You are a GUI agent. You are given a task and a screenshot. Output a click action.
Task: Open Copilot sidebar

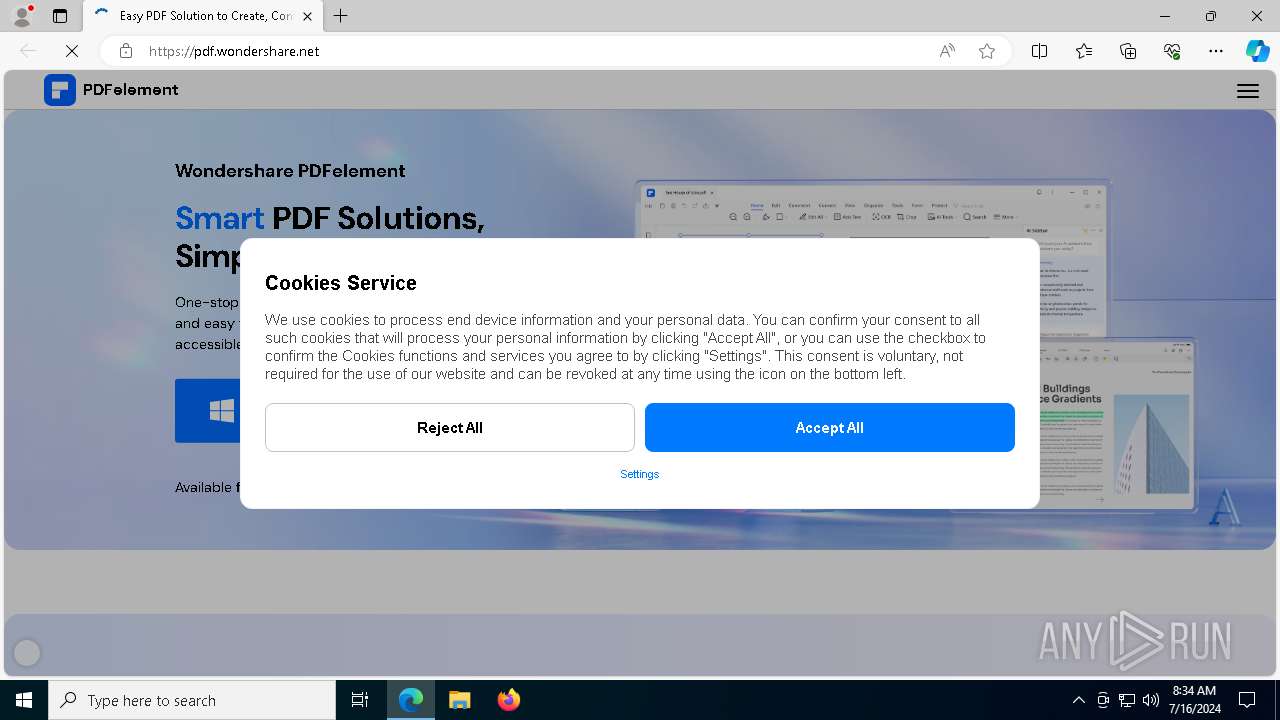pyautogui.click(x=1257, y=51)
